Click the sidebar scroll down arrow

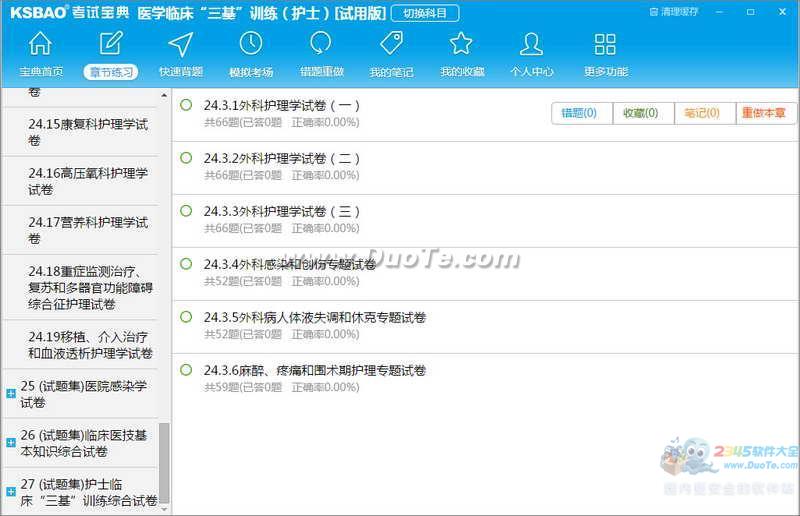[164, 509]
